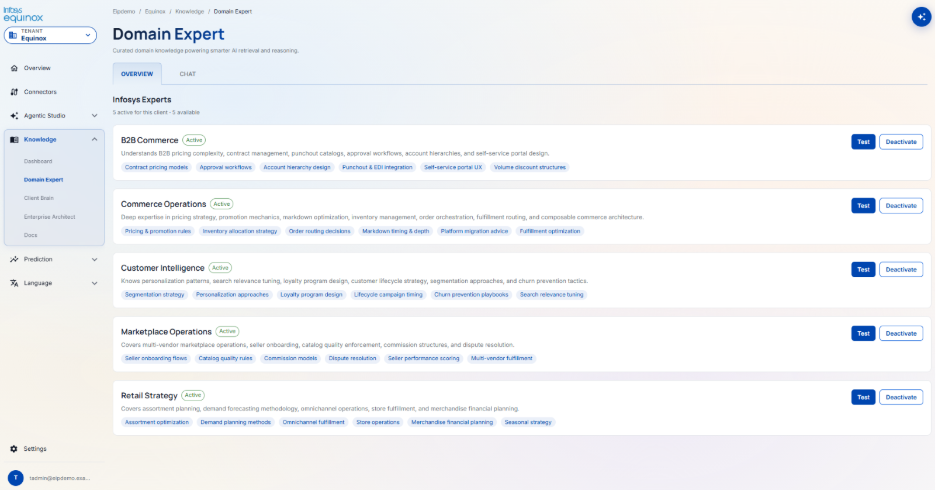Click the Retail Strategy title
The height and width of the screenshot is (490, 936).
coord(149,396)
